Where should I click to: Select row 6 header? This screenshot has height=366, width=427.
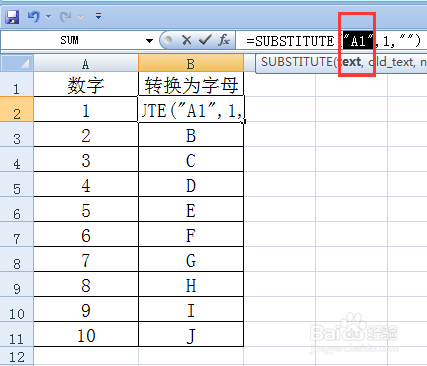click(17, 209)
